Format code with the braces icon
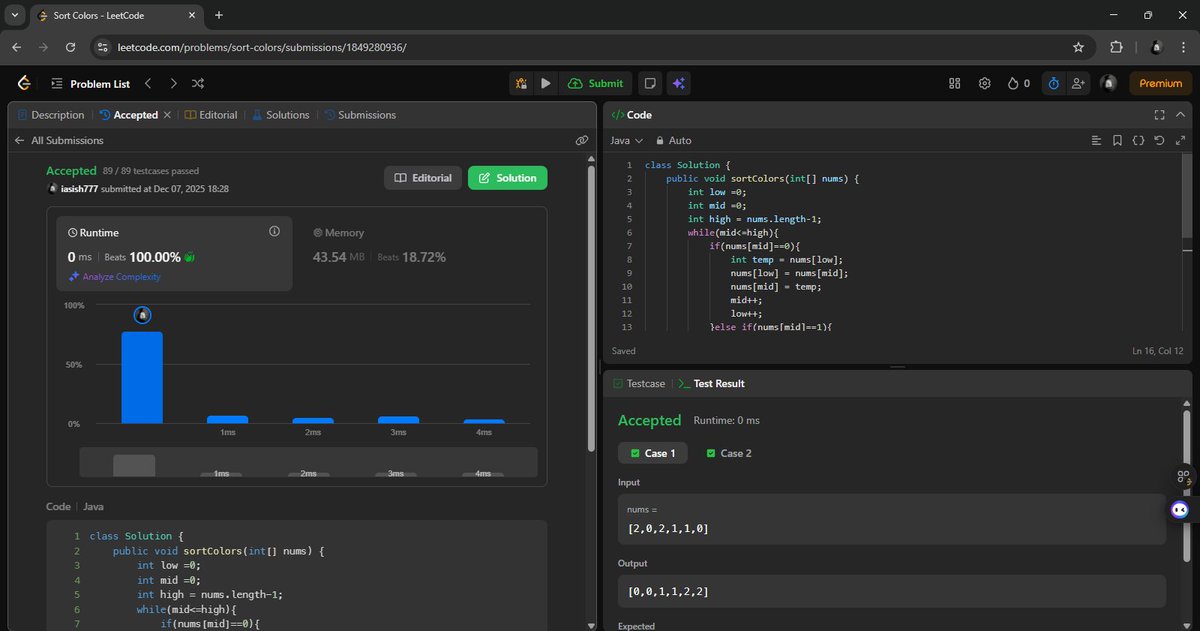The width and height of the screenshot is (1200, 631). pyautogui.click(x=1139, y=140)
